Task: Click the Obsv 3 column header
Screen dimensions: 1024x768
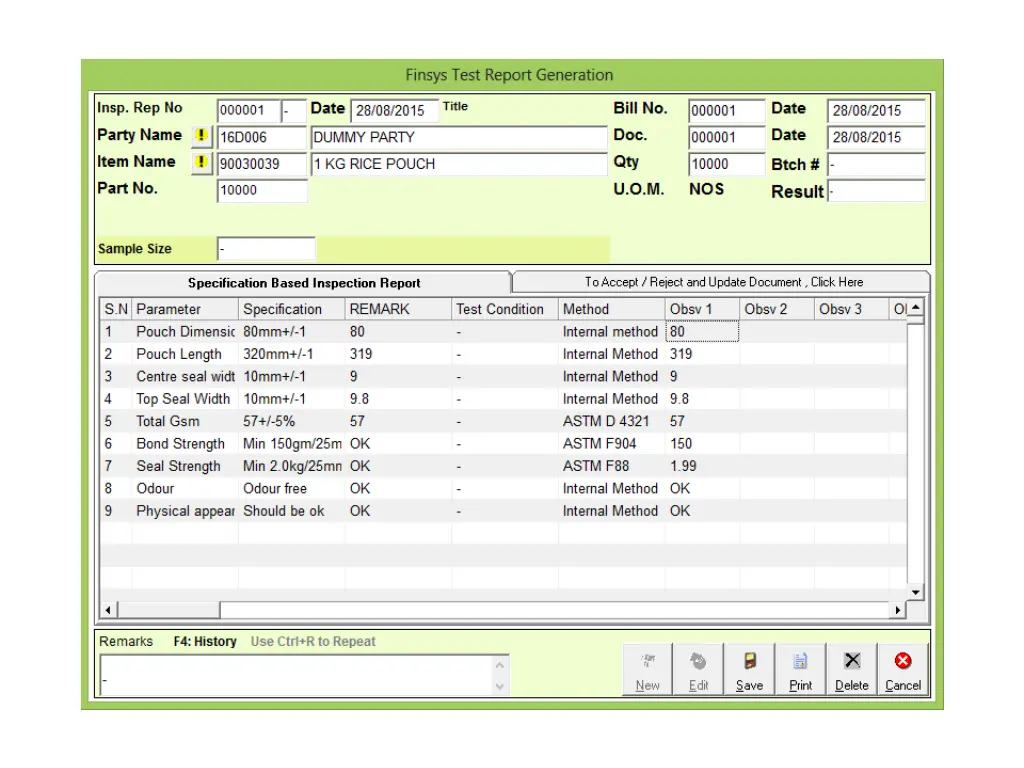Action: 852,309
